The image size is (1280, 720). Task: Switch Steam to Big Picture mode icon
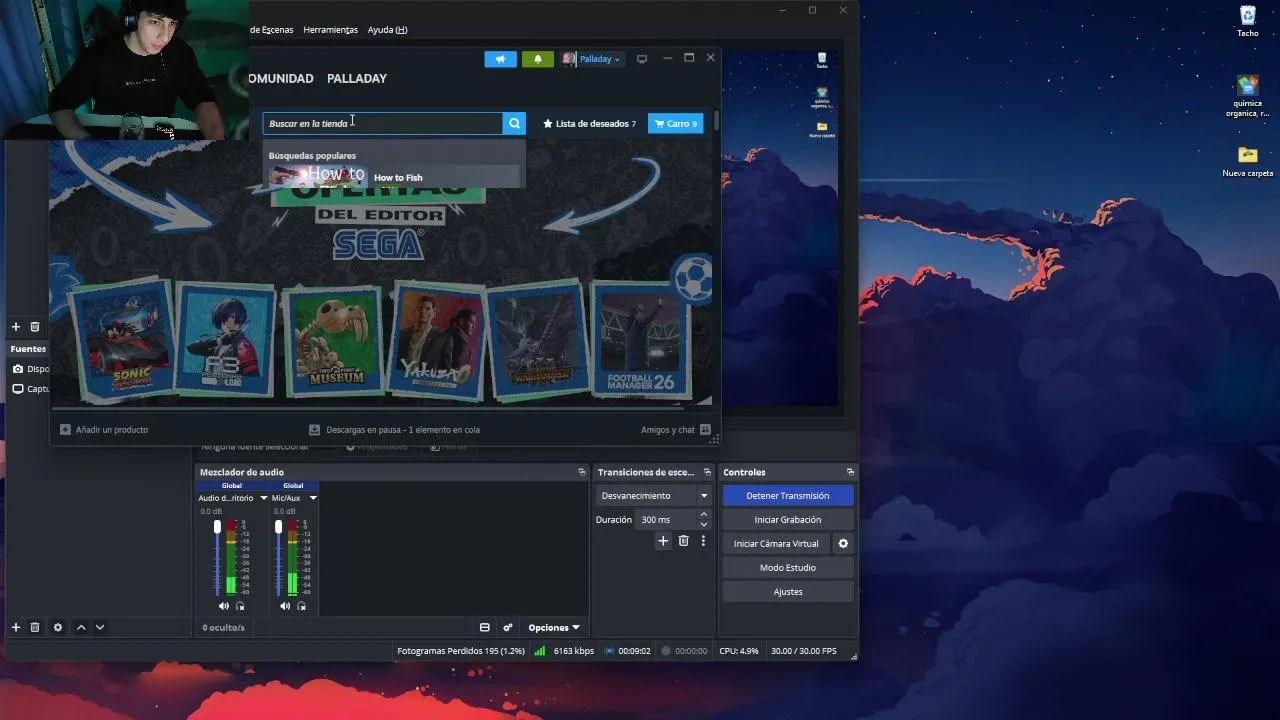point(642,59)
